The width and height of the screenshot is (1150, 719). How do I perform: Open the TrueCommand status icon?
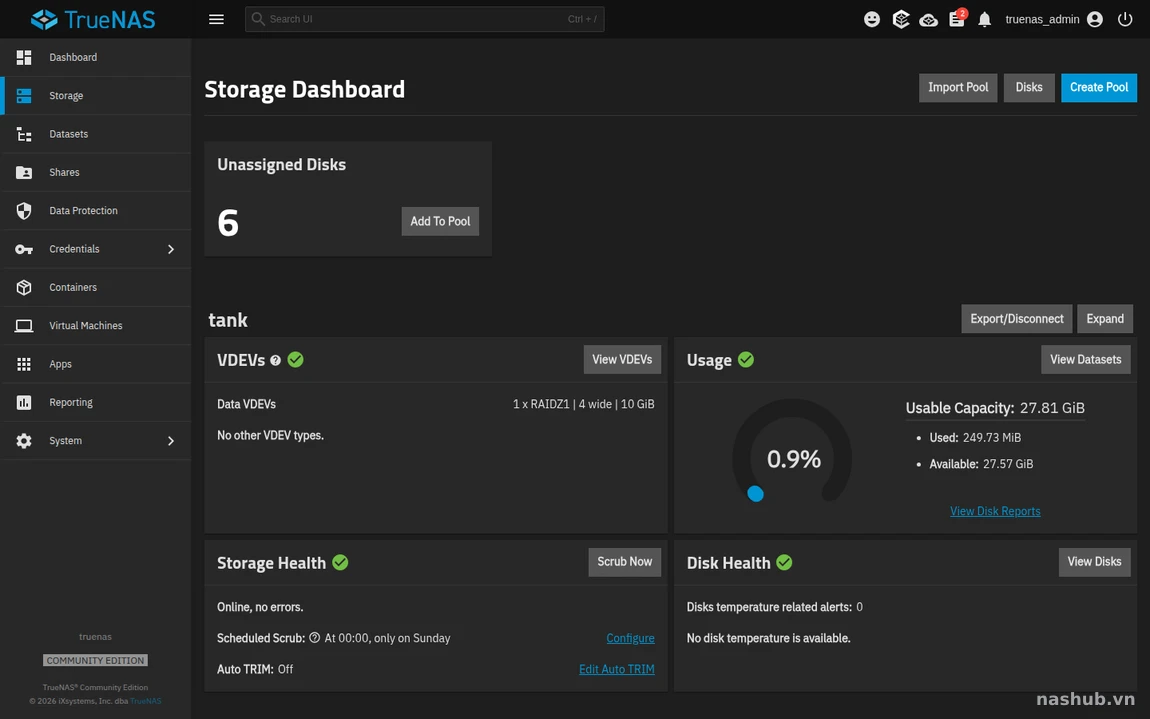[901, 19]
